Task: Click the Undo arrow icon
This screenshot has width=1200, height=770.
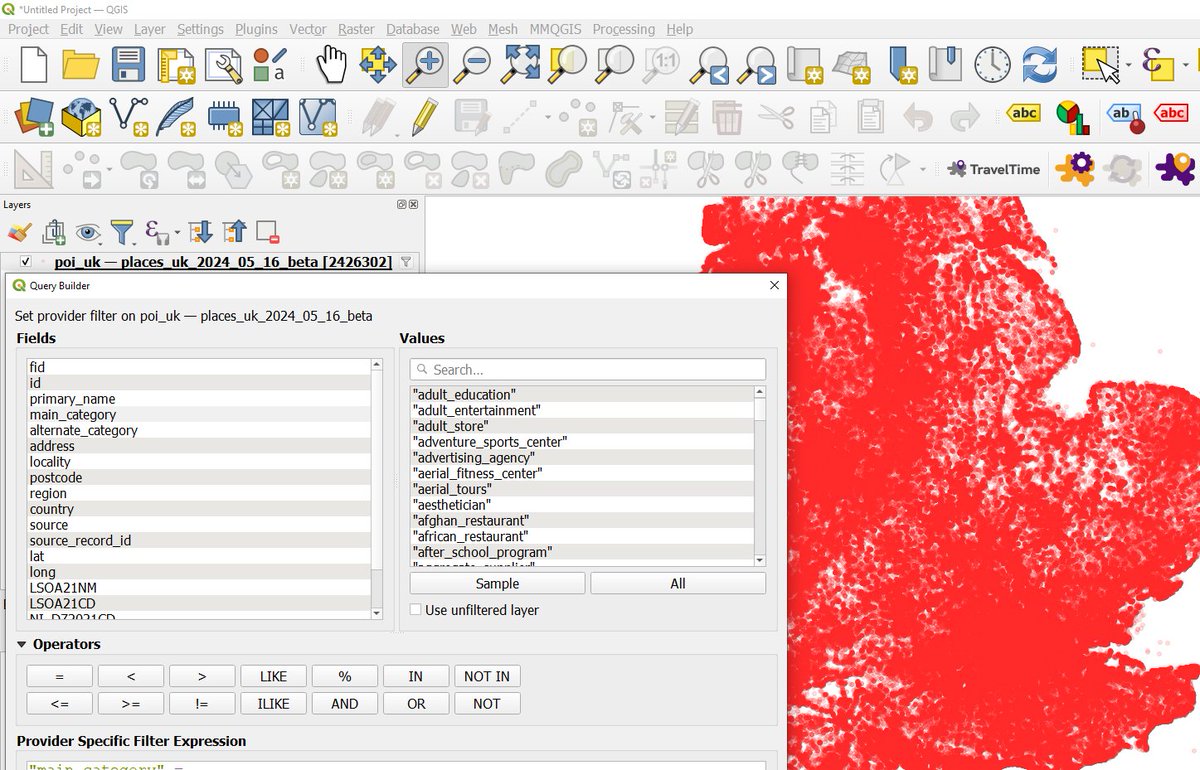Action: [917, 117]
